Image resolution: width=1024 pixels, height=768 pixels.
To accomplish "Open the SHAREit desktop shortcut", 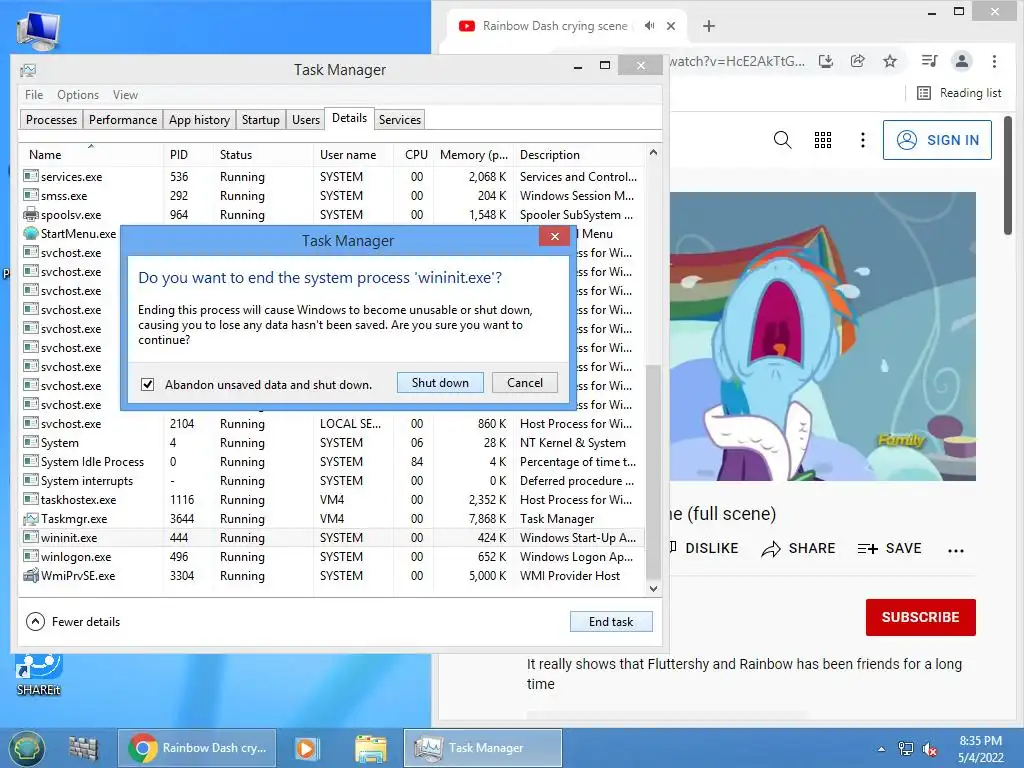I will point(39,675).
